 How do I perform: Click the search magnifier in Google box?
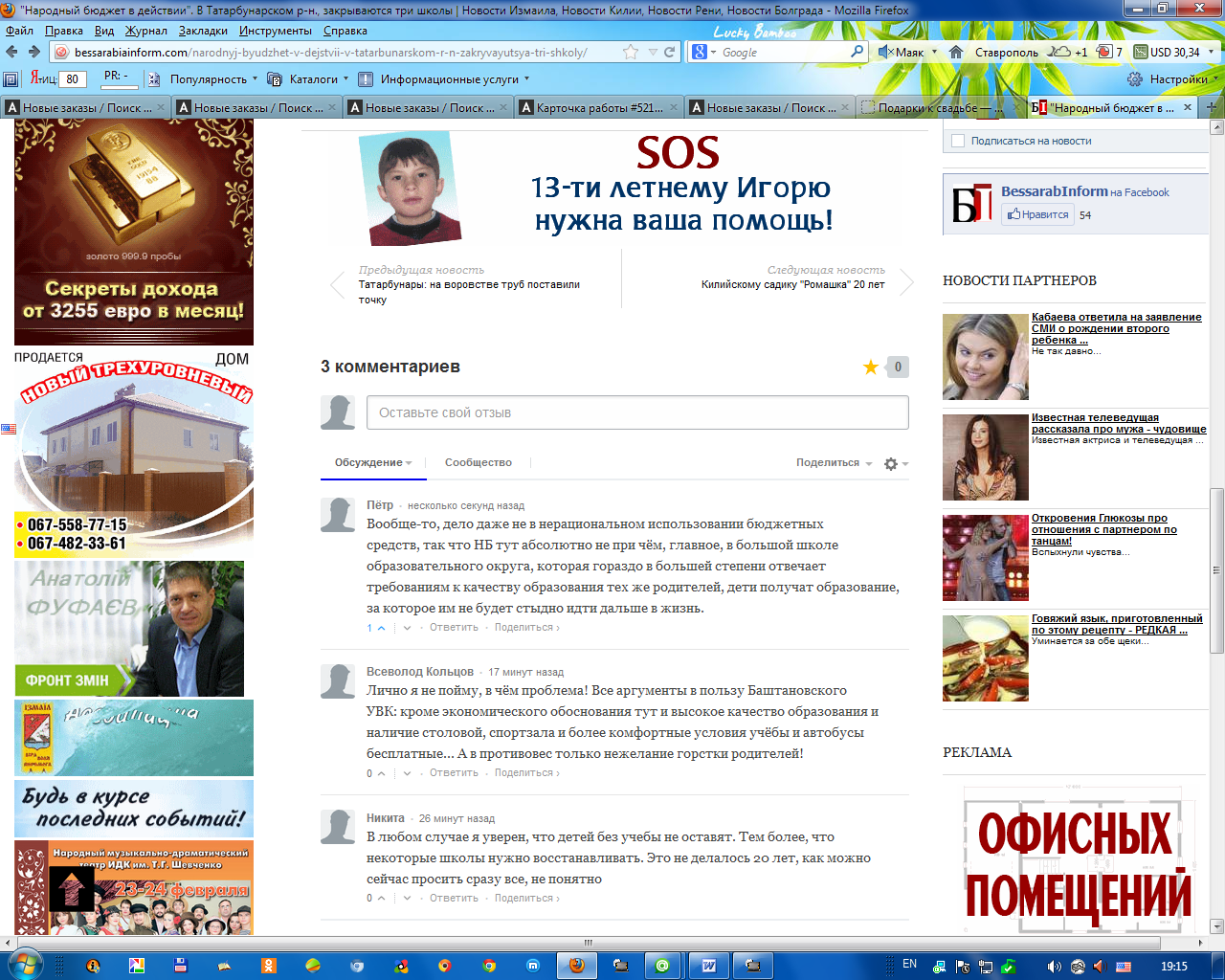pos(857,52)
